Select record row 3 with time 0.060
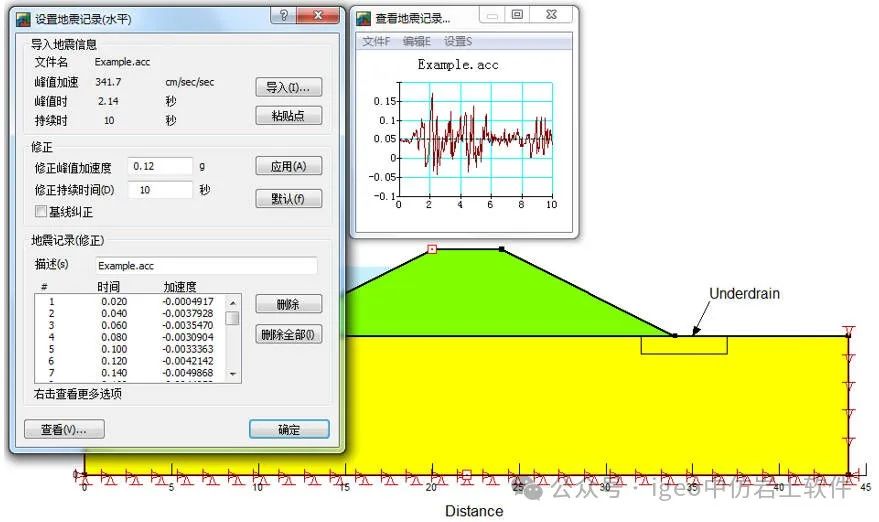Viewport: 879px width, 522px height. (x=132, y=325)
